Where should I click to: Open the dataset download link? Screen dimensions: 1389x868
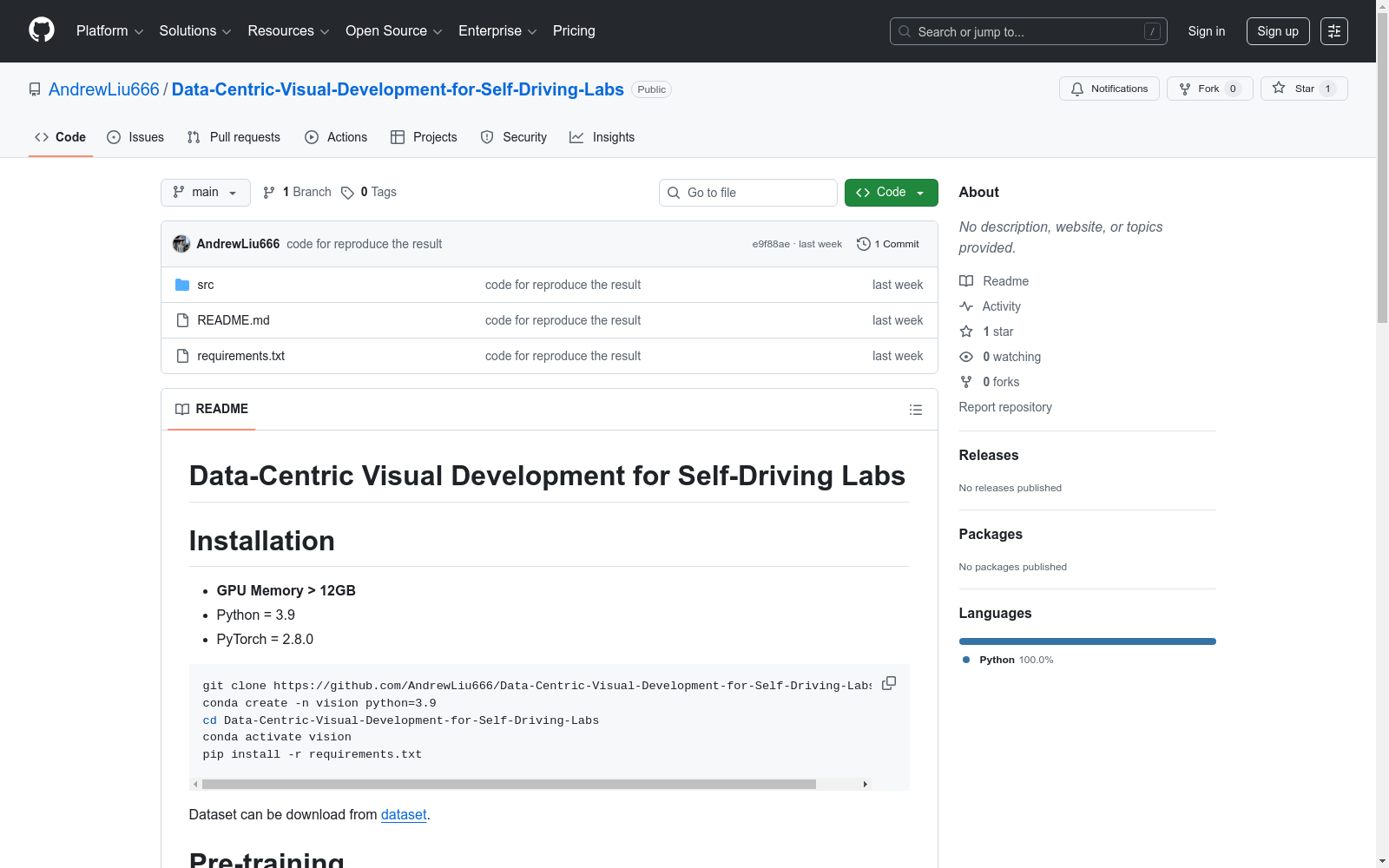pos(404,814)
